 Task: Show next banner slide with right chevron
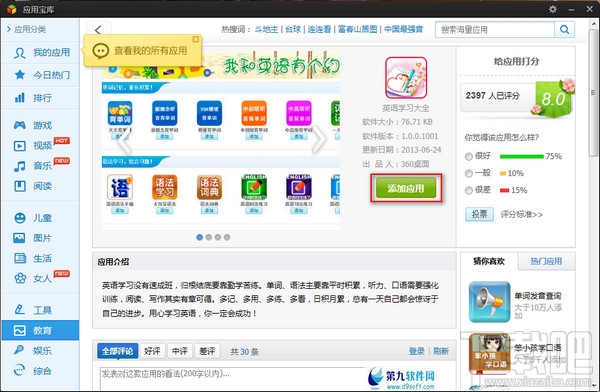coord(320,140)
